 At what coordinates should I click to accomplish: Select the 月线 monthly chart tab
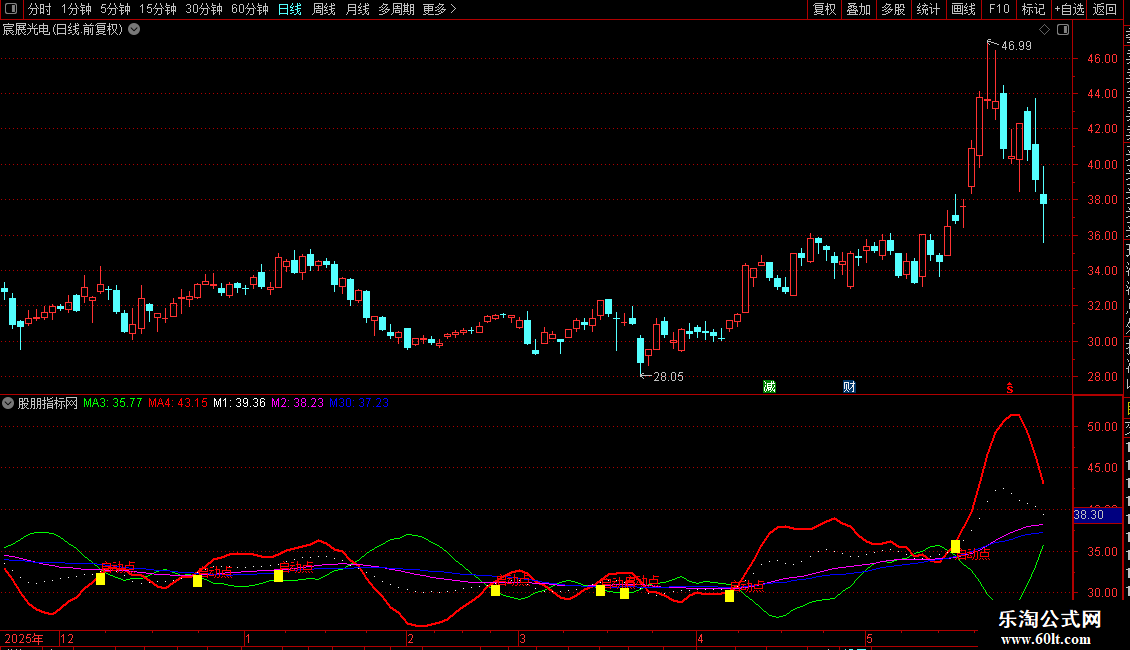(x=357, y=9)
